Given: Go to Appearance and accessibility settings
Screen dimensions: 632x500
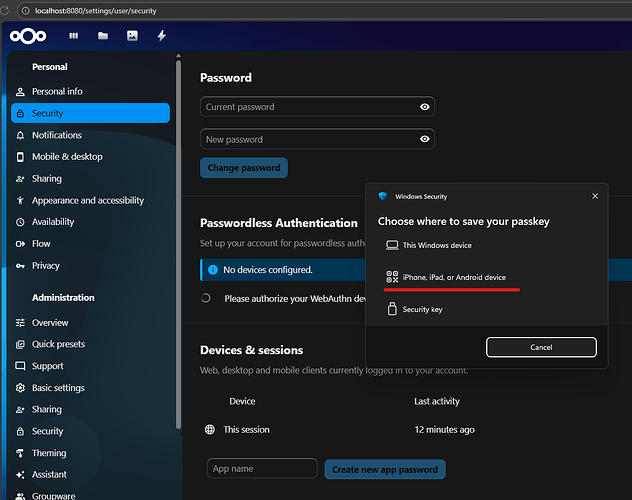Looking at the screenshot, I should 87,200.
